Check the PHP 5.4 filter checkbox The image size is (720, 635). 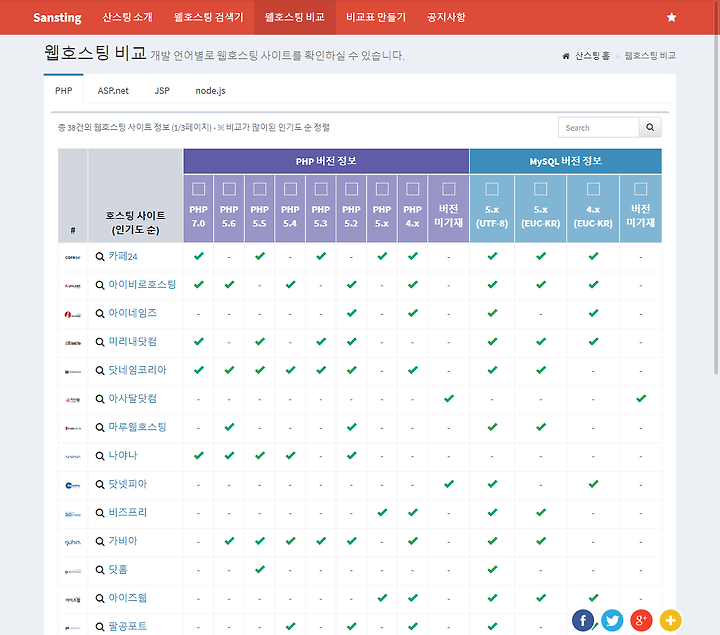coord(290,189)
